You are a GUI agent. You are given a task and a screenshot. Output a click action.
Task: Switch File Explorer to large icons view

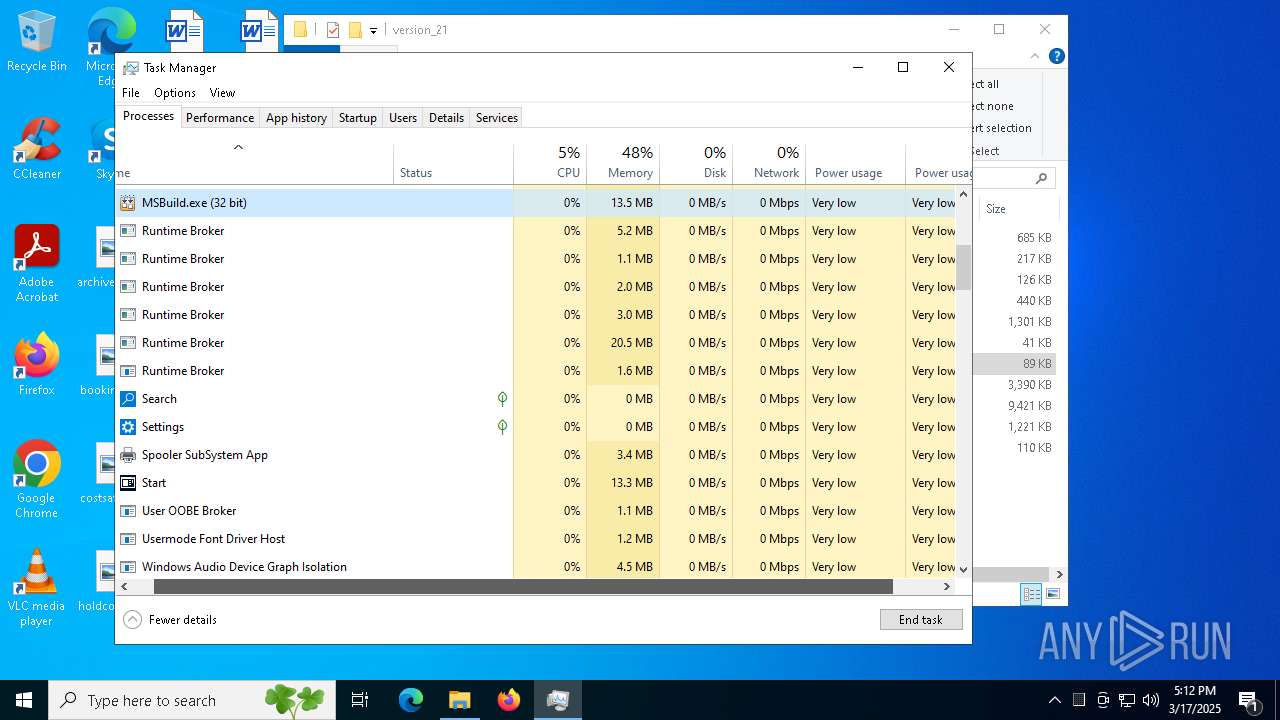[x=1052, y=595]
